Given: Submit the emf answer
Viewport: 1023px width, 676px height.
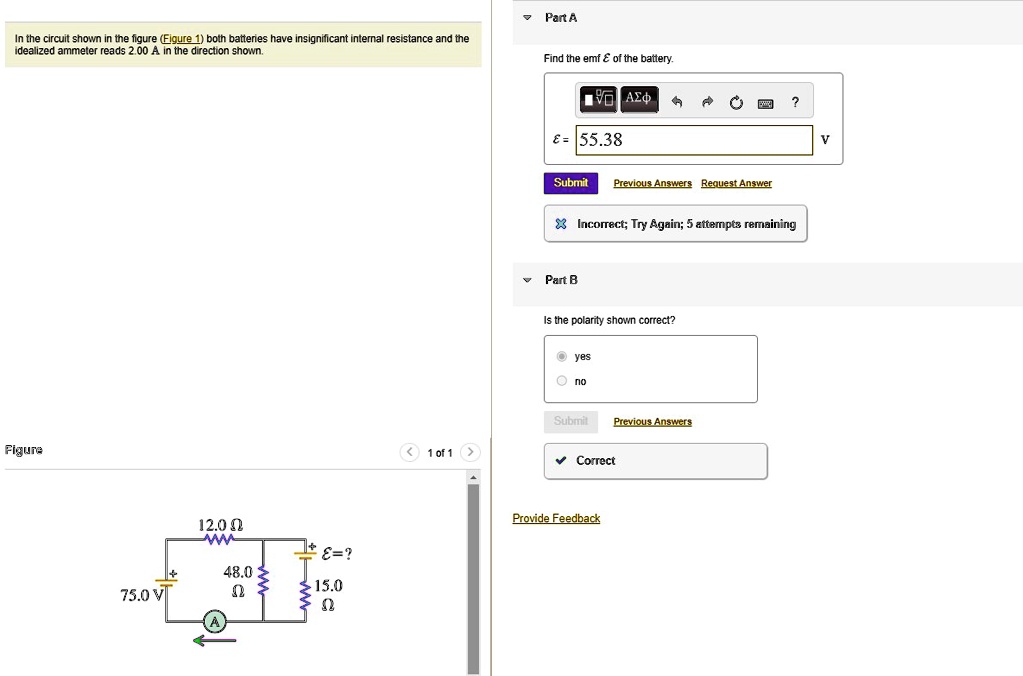Looking at the screenshot, I should tap(570, 183).
